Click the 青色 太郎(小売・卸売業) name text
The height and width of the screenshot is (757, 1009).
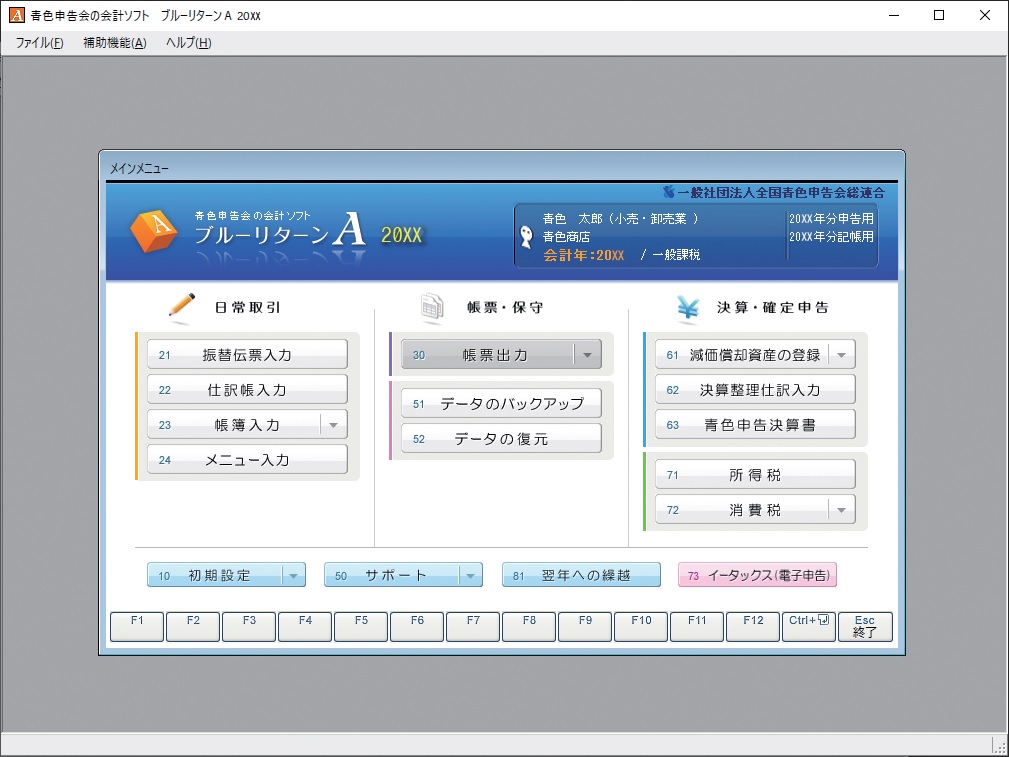[620, 219]
